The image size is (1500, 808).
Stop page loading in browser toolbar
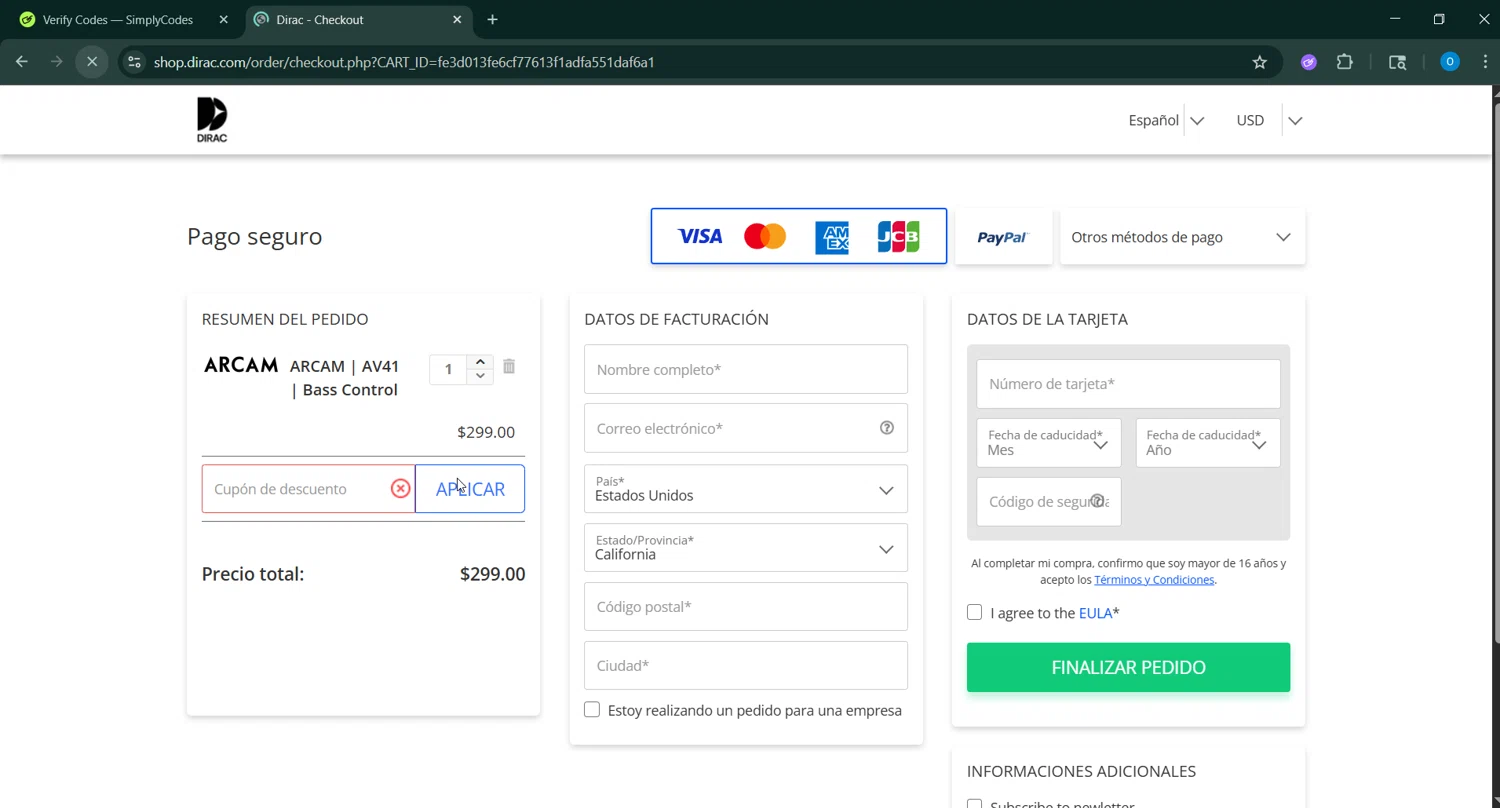(x=92, y=62)
